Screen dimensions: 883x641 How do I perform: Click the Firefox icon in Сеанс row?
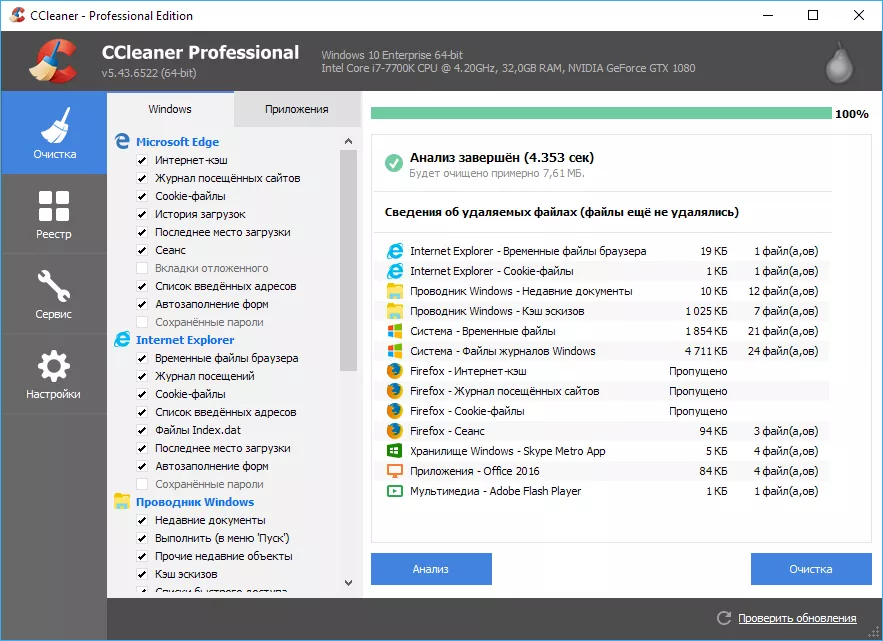(x=394, y=431)
